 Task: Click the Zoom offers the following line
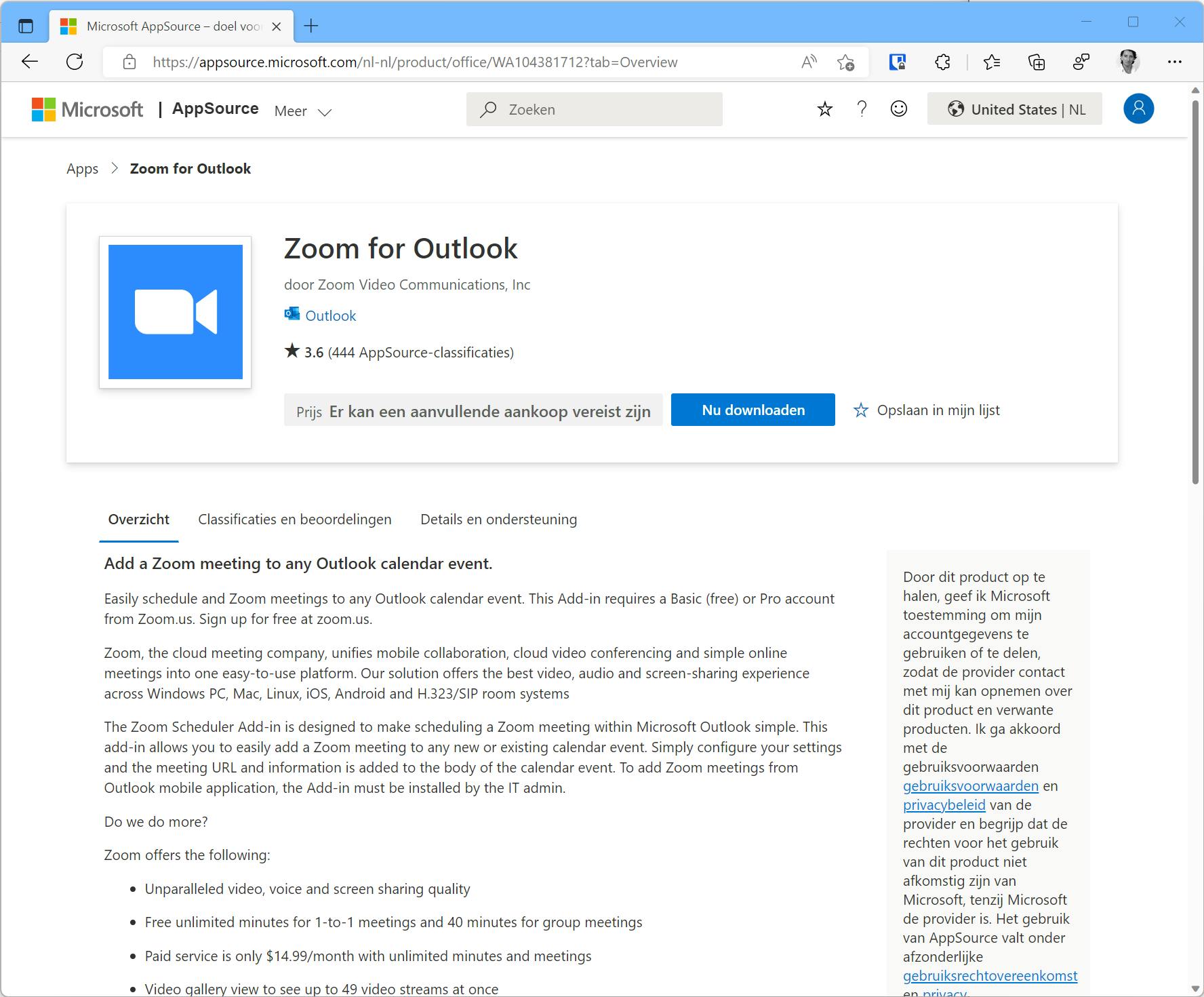point(187,855)
